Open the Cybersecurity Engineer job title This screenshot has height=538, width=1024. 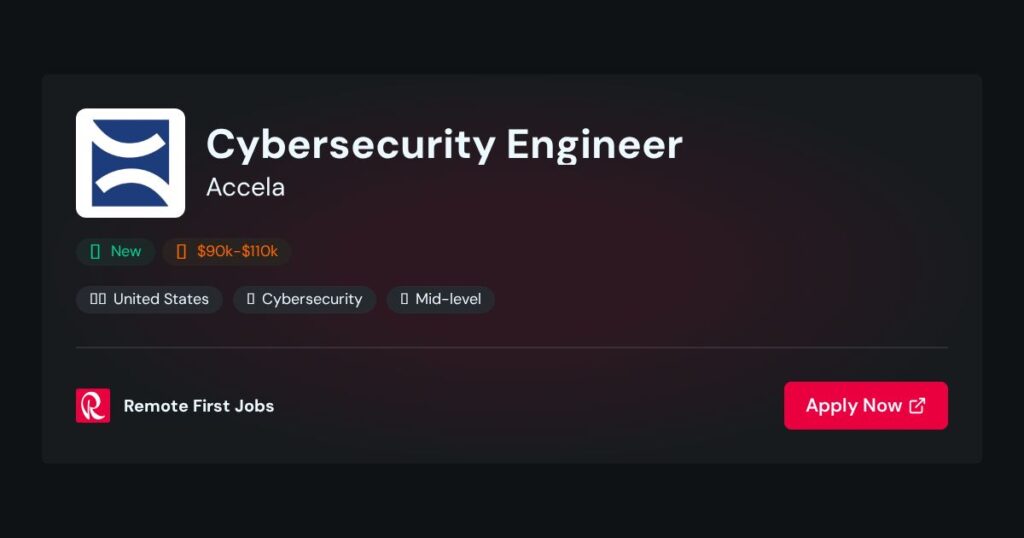445,145
